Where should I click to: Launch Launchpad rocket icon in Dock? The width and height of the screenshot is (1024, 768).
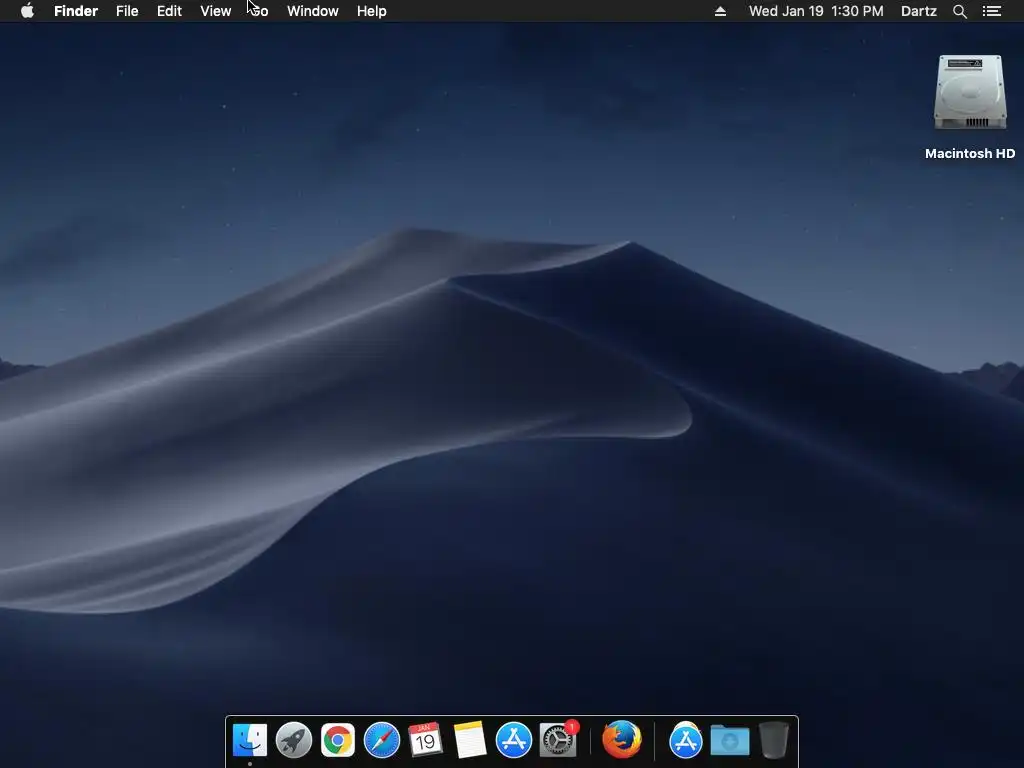click(x=294, y=740)
